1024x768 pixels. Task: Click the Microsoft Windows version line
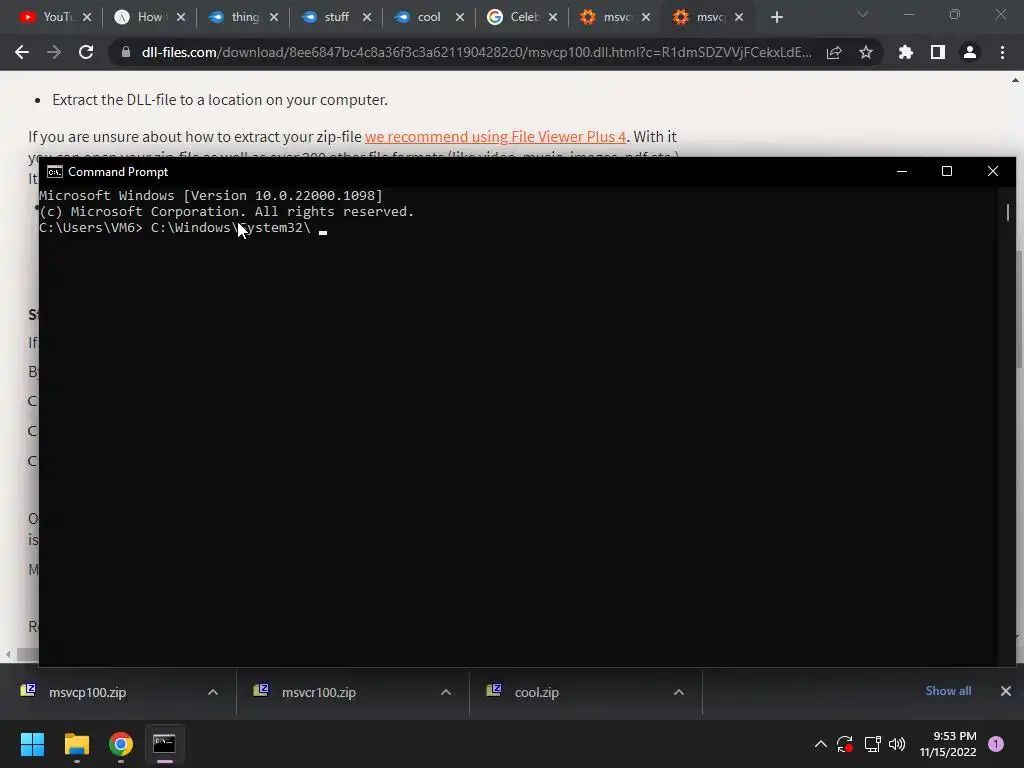coord(211,195)
